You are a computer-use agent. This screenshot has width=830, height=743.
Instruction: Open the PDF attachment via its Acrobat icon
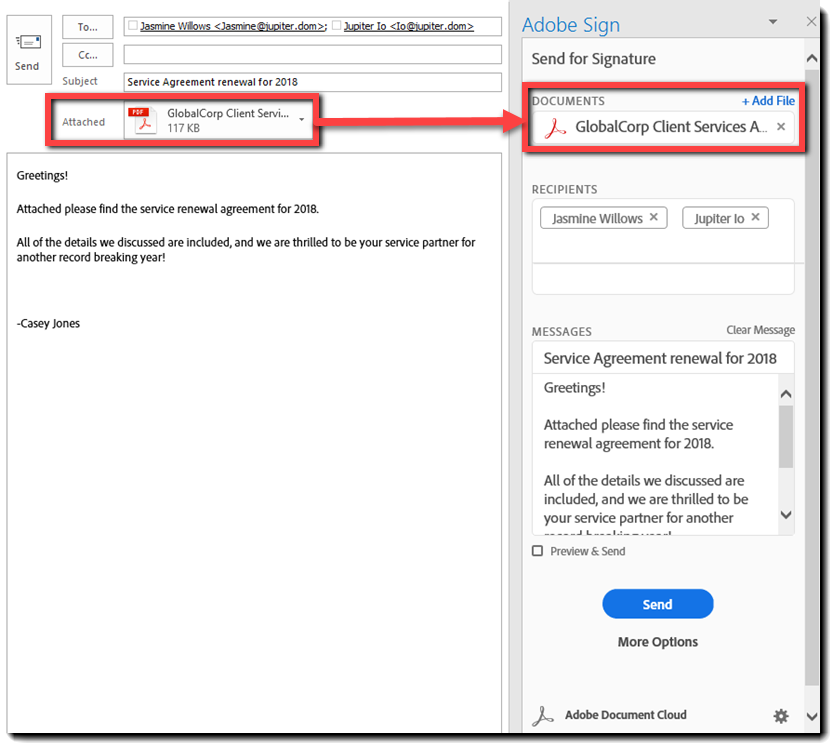pos(143,118)
